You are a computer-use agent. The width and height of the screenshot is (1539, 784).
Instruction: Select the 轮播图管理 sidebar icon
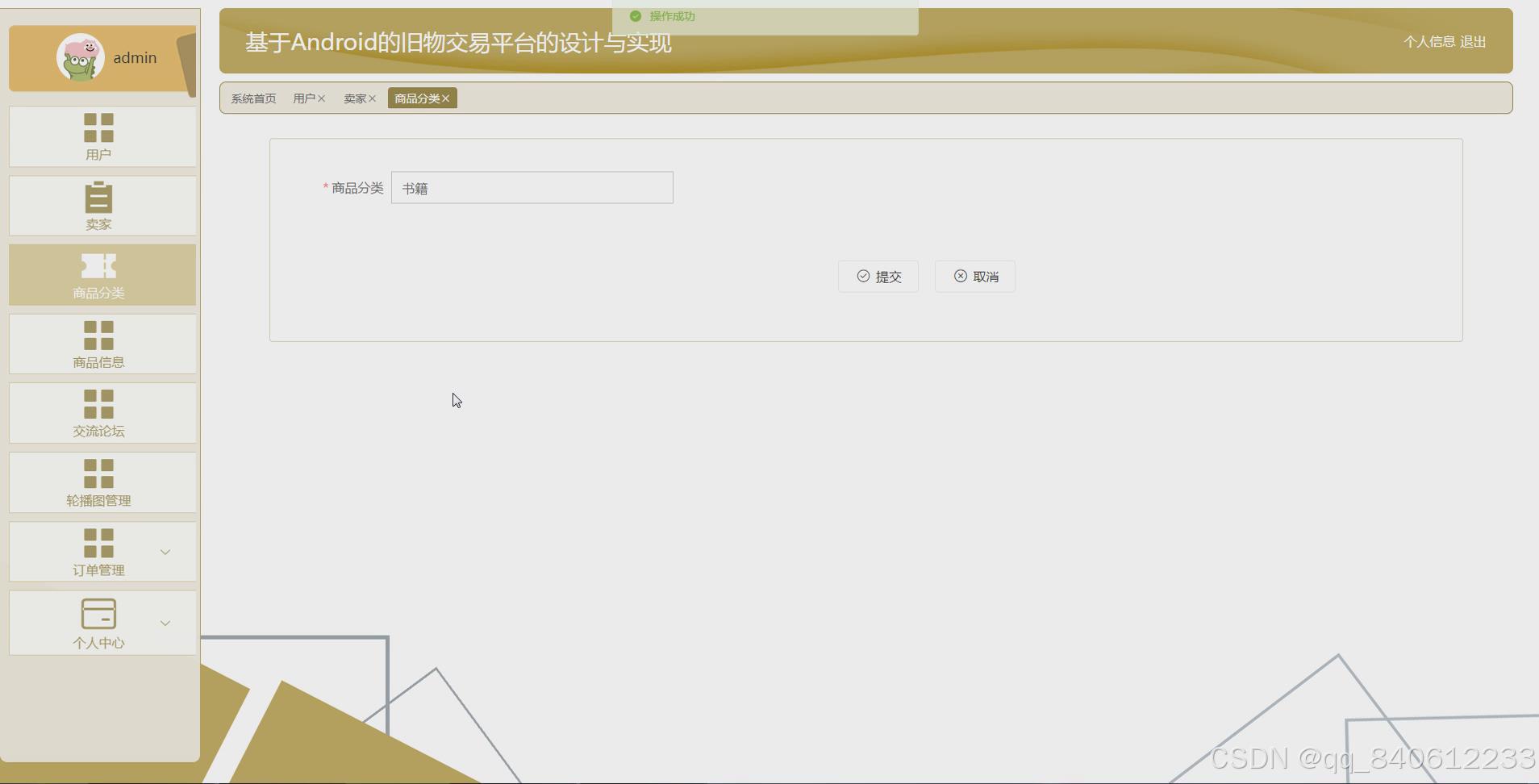tap(98, 482)
